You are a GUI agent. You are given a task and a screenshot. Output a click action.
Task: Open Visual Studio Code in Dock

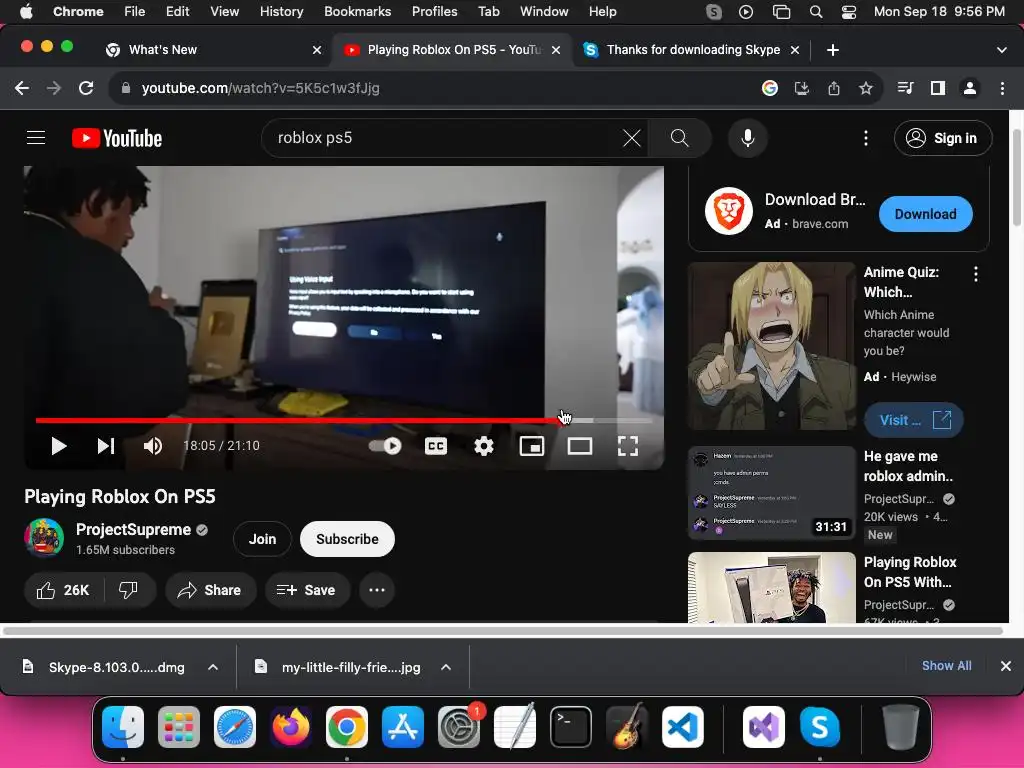(682, 727)
